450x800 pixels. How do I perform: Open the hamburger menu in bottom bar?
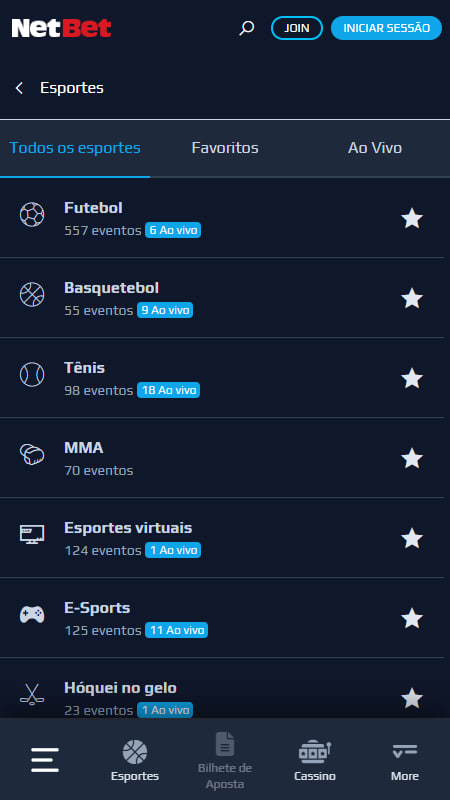(x=45, y=760)
